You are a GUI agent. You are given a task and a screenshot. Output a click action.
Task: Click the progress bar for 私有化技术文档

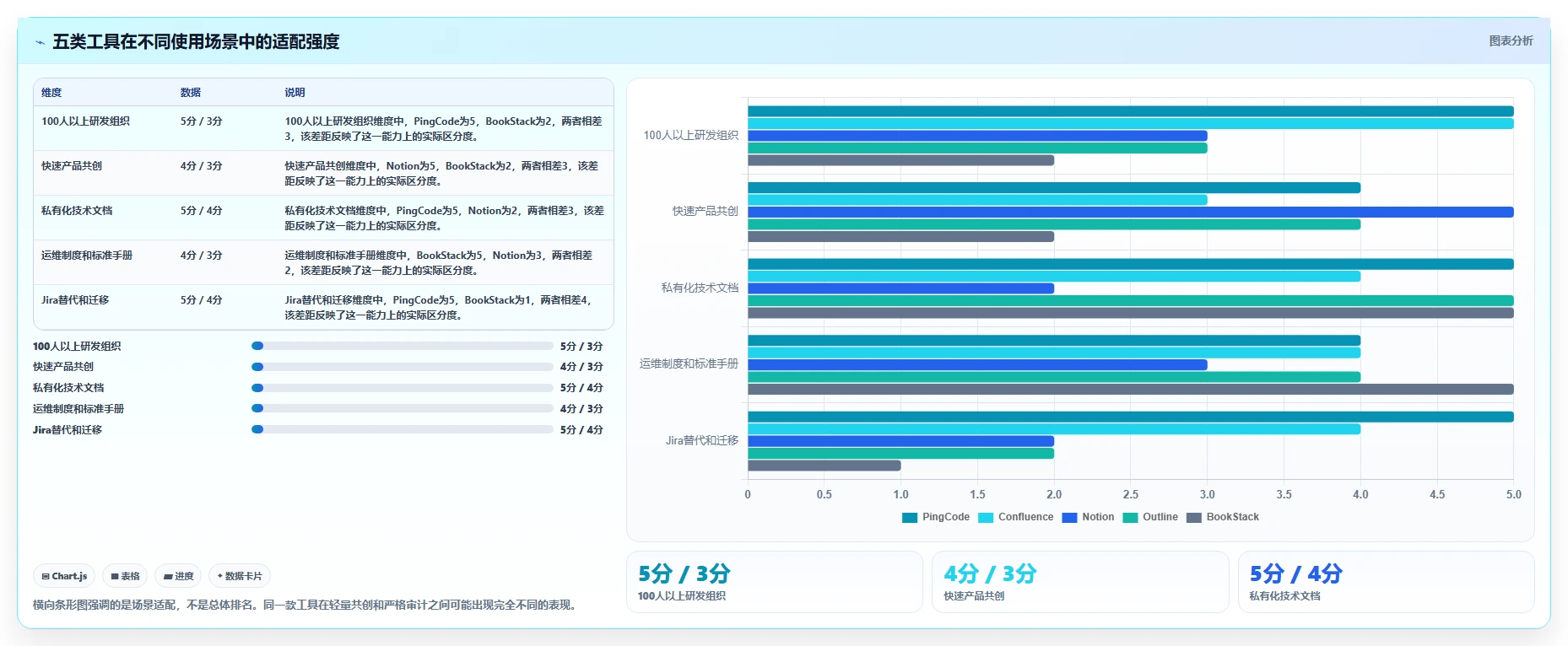403,388
